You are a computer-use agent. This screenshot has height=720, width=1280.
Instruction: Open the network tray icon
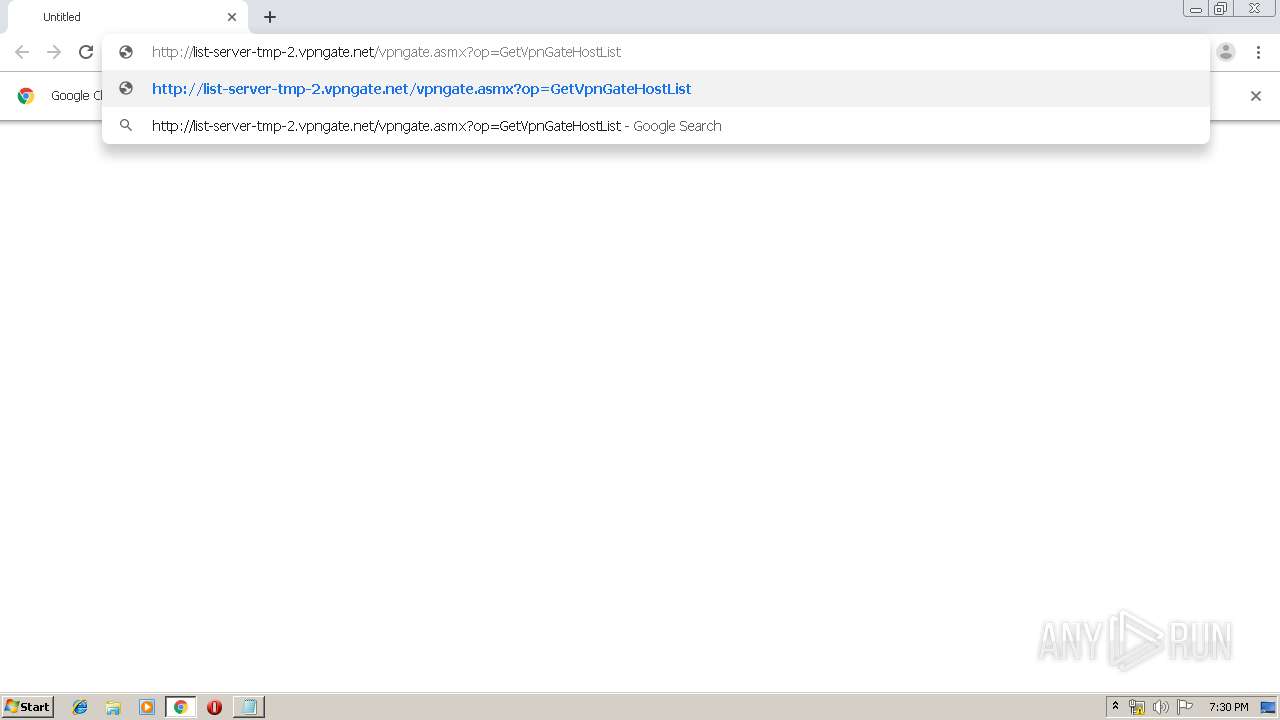pyautogui.click(x=1137, y=707)
